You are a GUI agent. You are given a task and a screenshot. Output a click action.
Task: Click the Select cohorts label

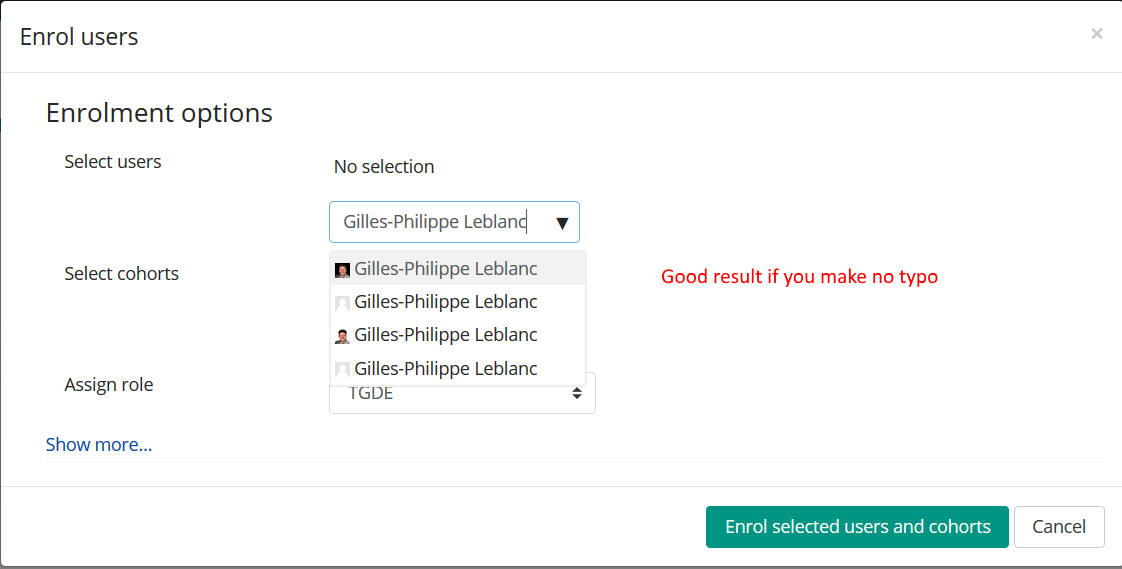click(x=122, y=273)
